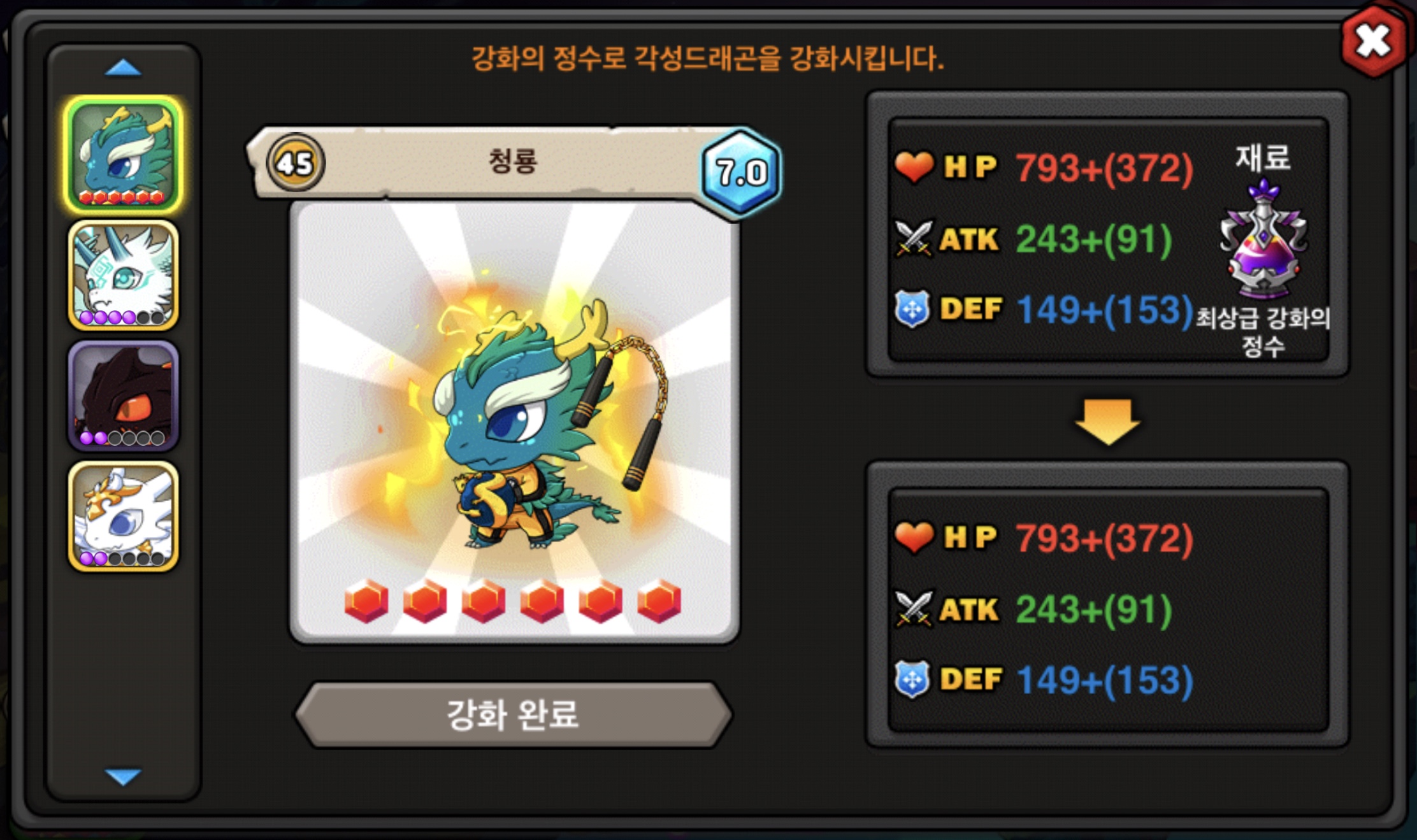Tap the level 45 gold badge
The width and height of the screenshot is (1417, 840).
click(x=295, y=162)
